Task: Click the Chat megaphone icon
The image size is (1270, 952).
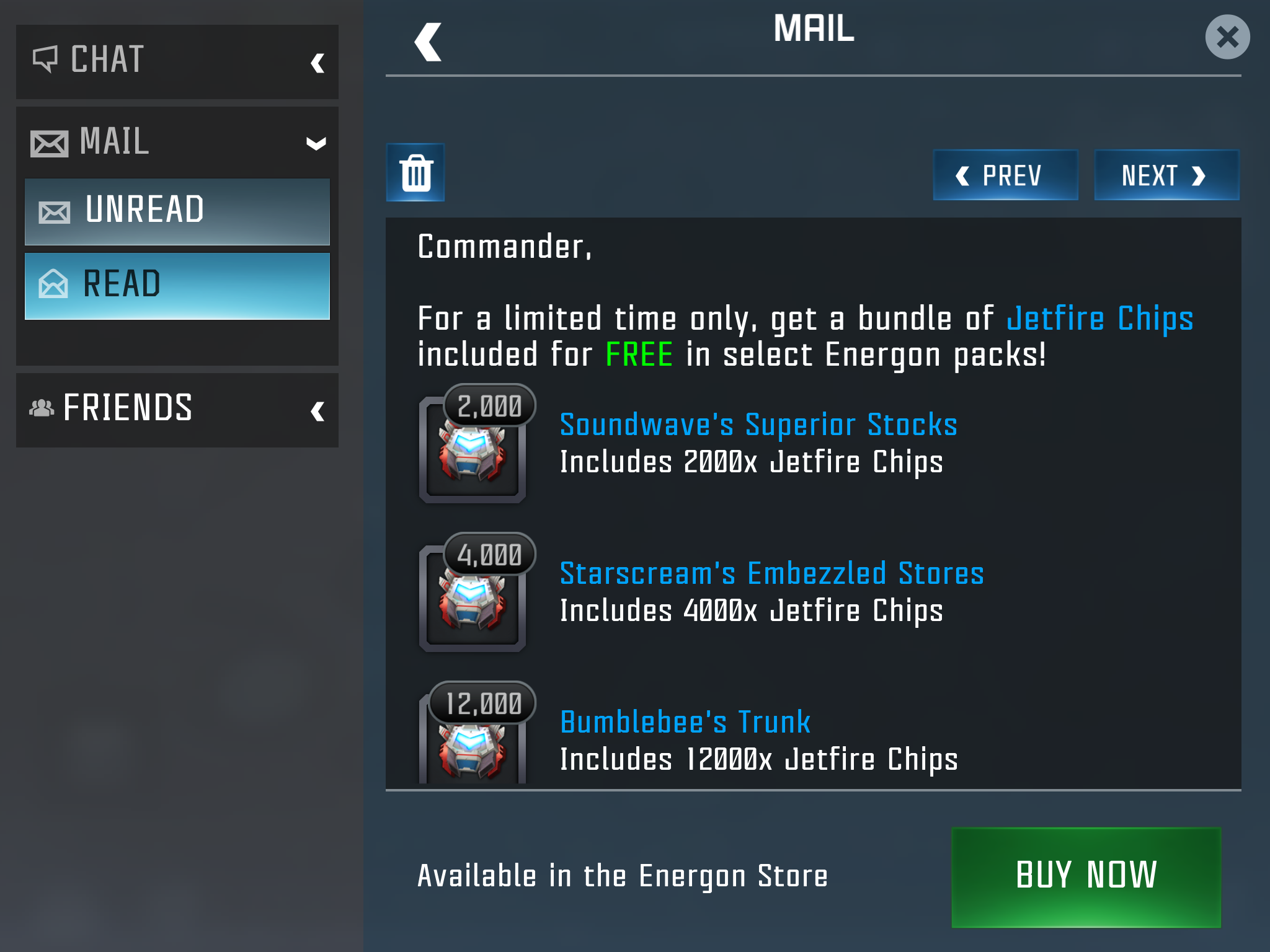Action: coord(45,59)
